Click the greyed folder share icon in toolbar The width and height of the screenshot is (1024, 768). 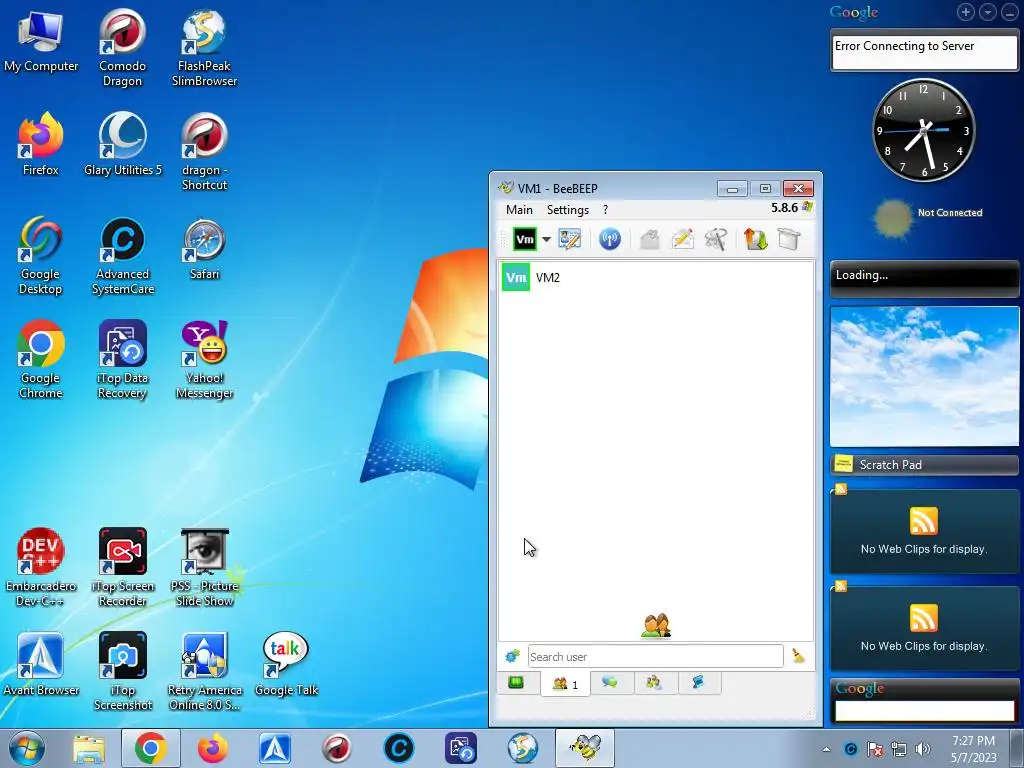[649, 239]
